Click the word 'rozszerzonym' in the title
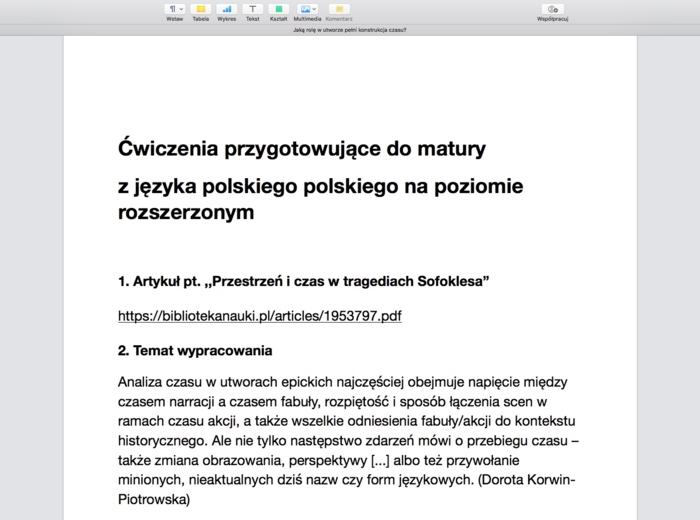 click(186, 212)
